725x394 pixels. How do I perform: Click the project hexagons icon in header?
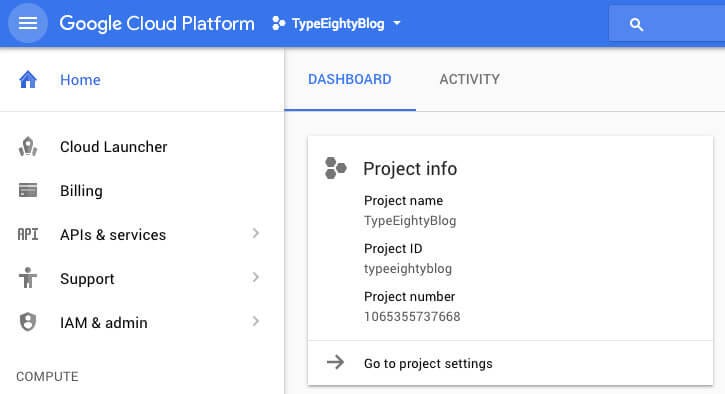pos(278,23)
